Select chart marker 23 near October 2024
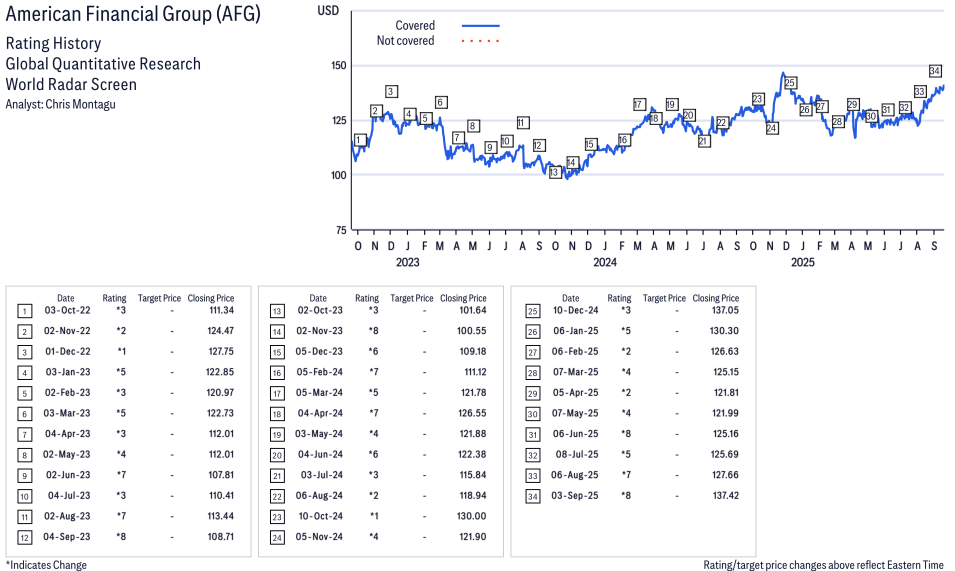Screen dimensions: 955x571 pos(758,99)
